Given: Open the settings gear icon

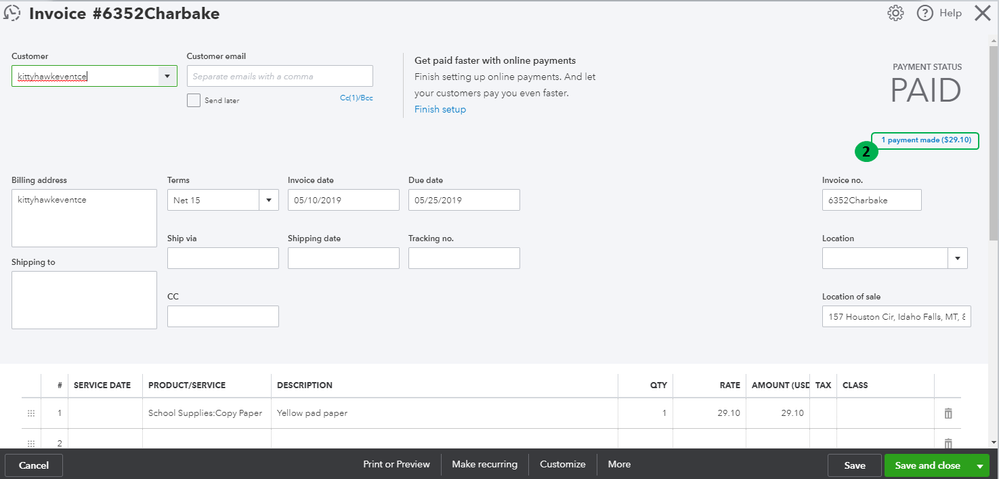Looking at the screenshot, I should tap(896, 13).
